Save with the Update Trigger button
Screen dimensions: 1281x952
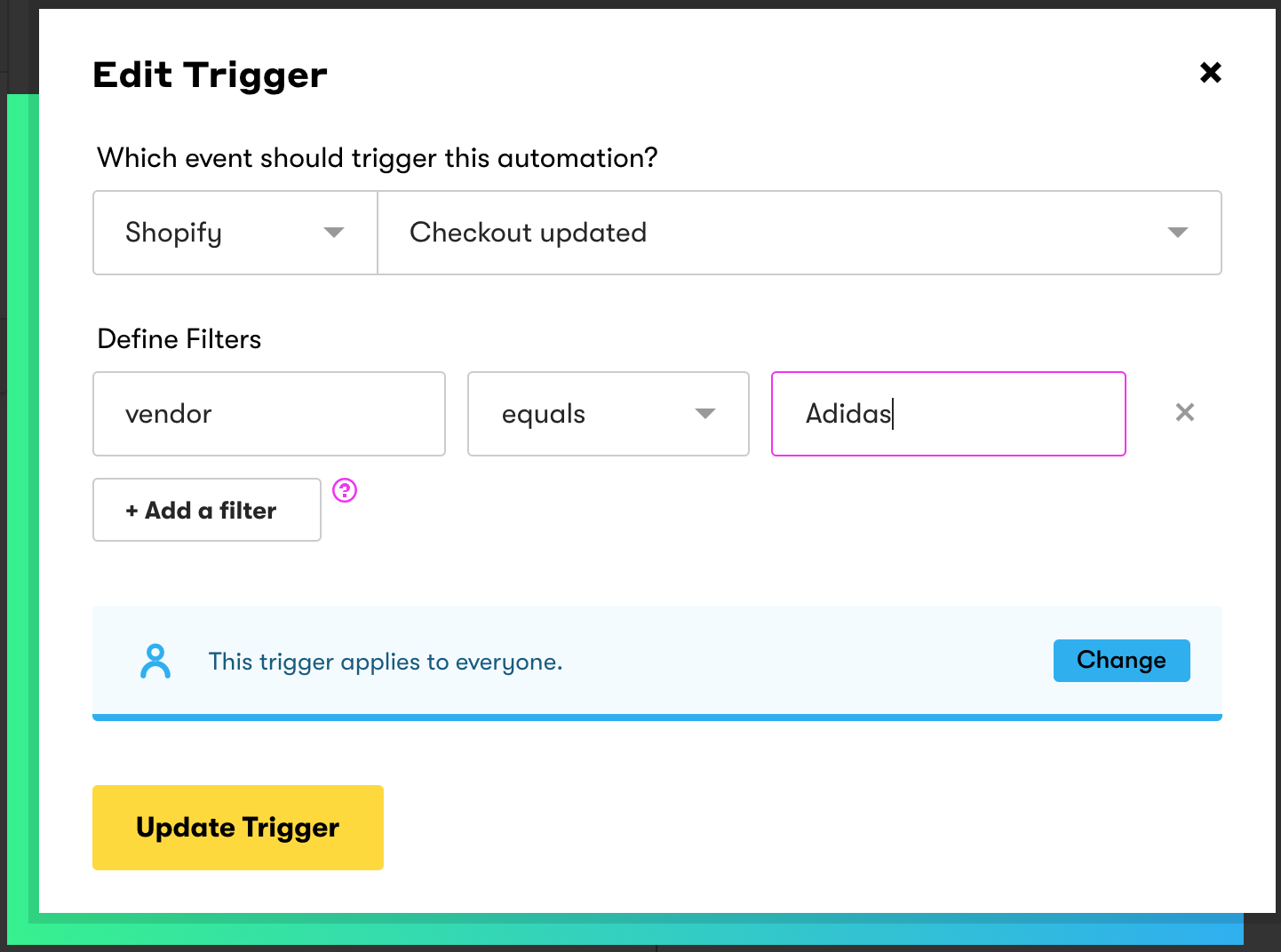pyautogui.click(x=238, y=828)
